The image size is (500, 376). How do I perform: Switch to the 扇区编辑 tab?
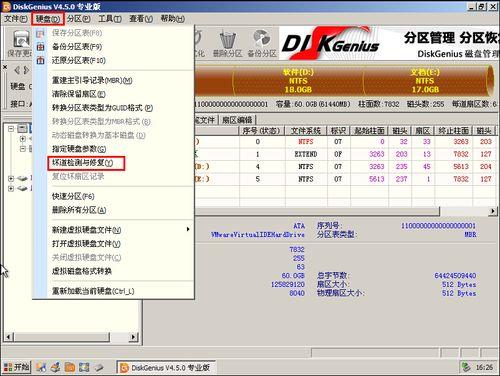[x=237, y=120]
